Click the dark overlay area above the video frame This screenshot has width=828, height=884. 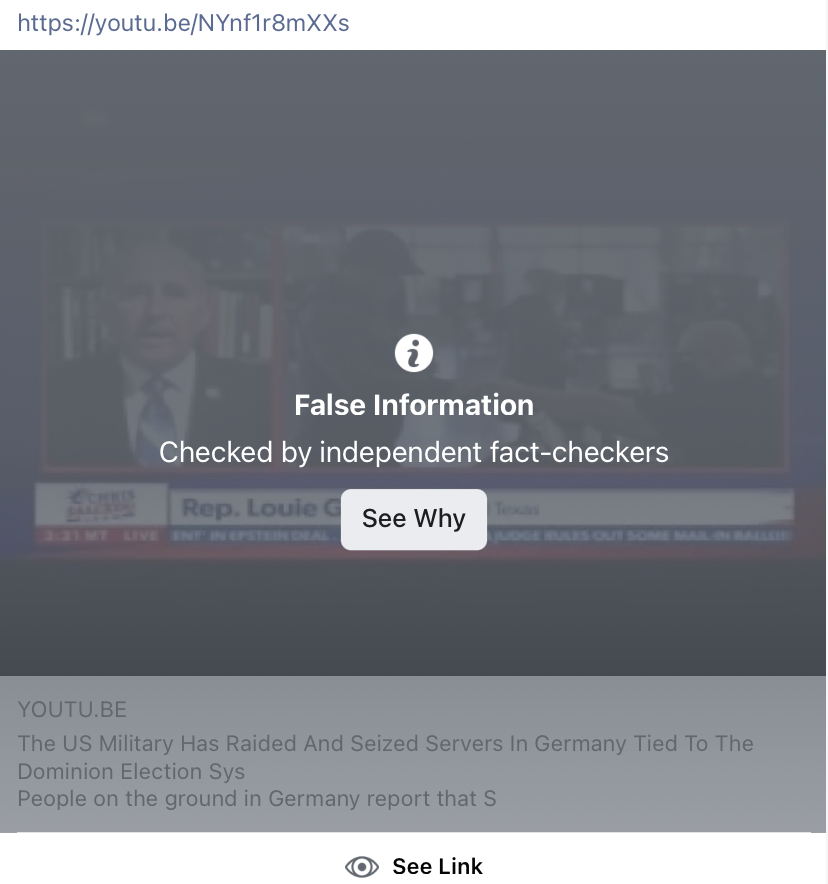click(413, 135)
